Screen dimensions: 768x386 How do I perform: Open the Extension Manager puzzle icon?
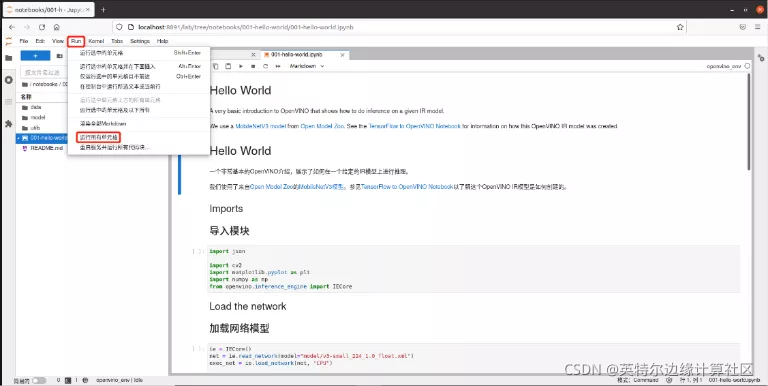(8, 124)
